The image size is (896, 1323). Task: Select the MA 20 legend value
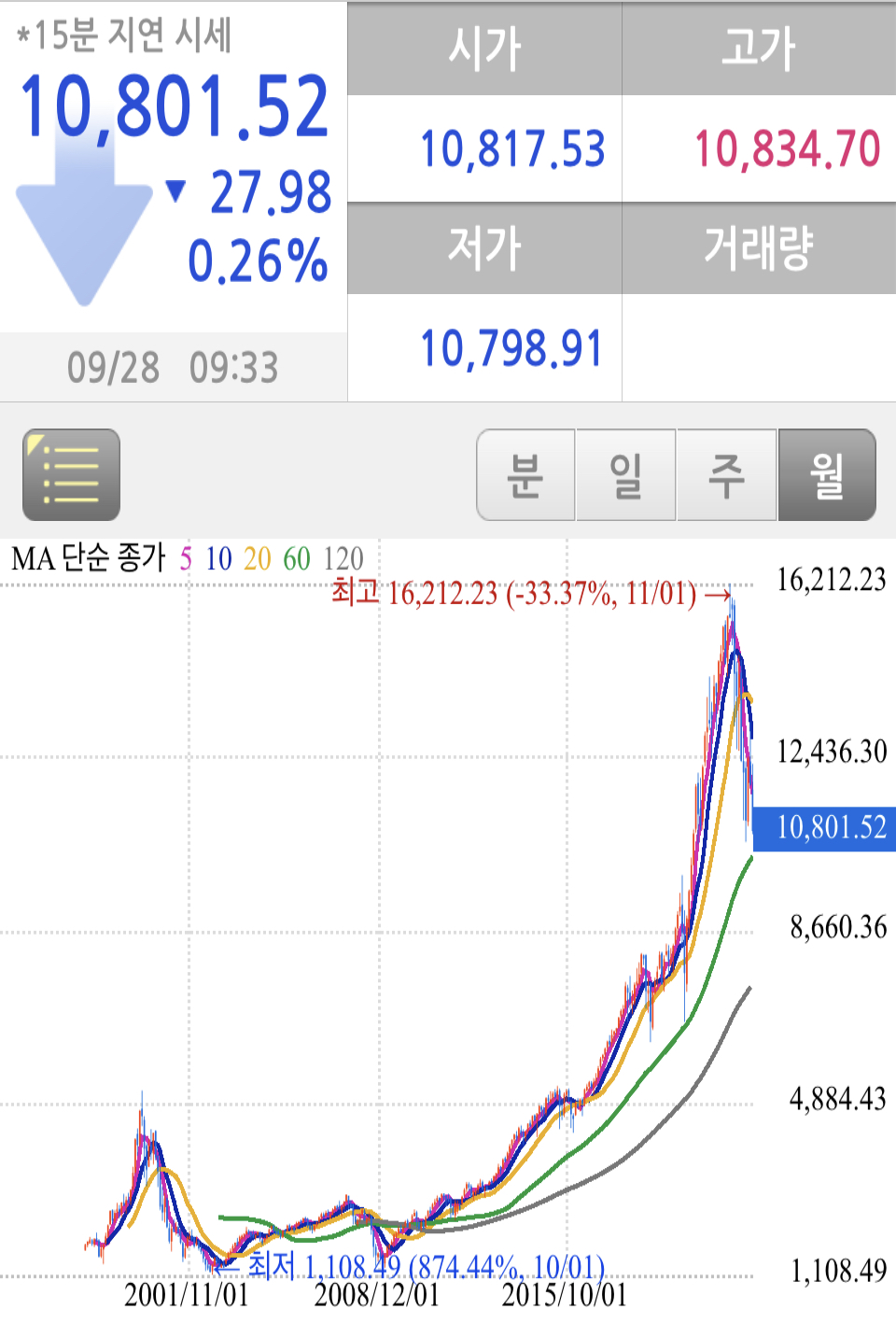258,559
